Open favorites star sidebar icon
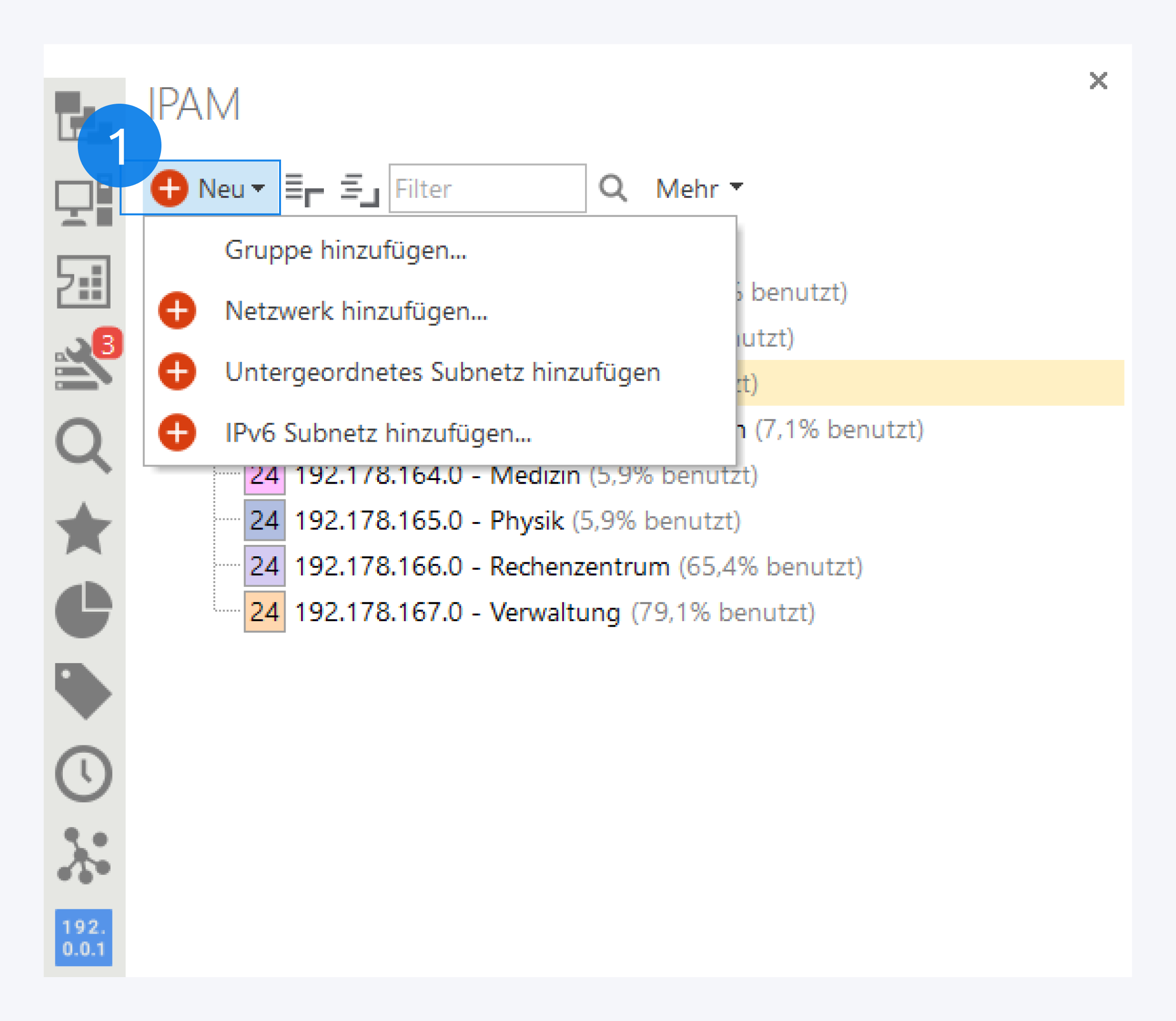This screenshot has height=1021, width=1176. (x=83, y=529)
